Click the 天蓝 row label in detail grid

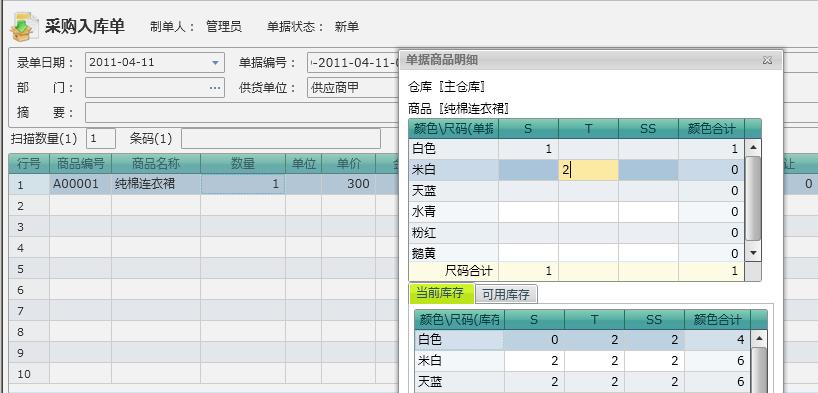pos(453,191)
